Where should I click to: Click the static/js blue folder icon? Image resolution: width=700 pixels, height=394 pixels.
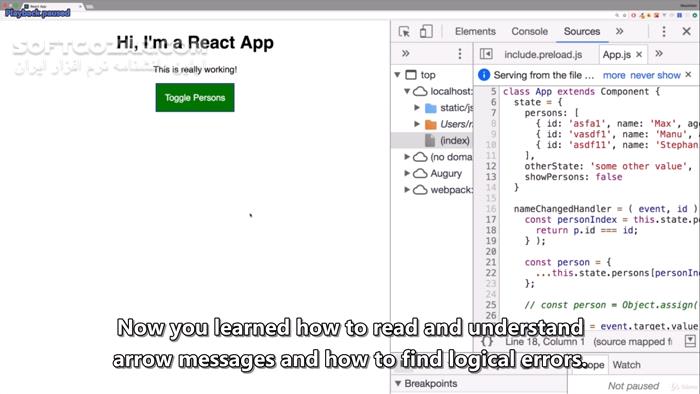click(430, 108)
